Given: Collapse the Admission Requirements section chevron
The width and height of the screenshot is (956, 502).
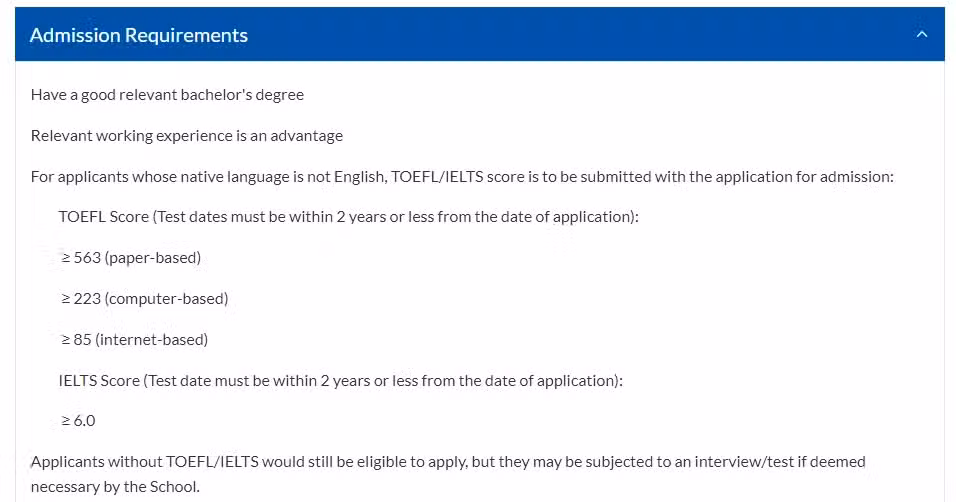Looking at the screenshot, I should point(922,34).
